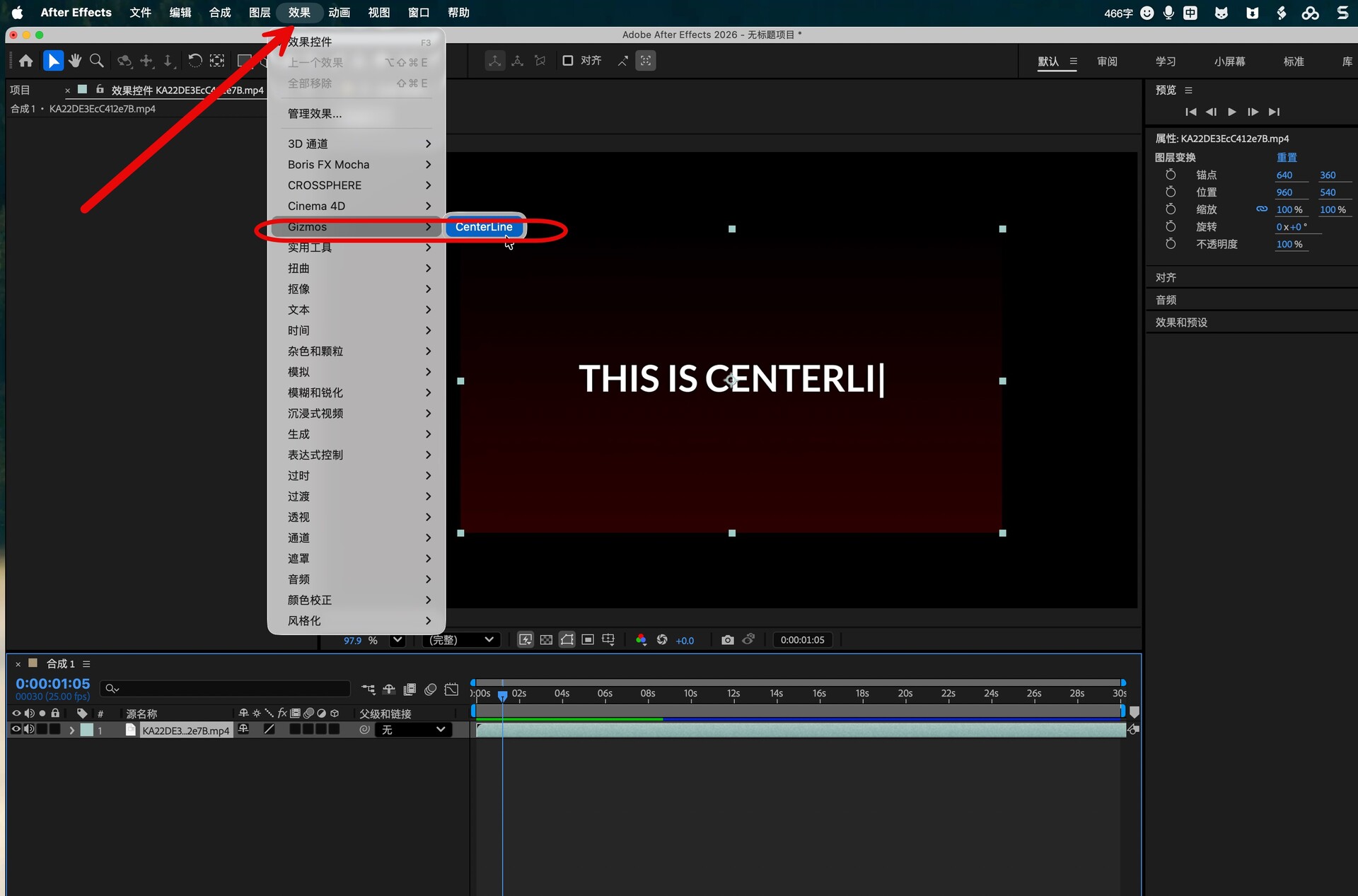Take a snapshot with the camera icon
Screen dimensions: 1358x896
pyautogui.click(x=727, y=640)
